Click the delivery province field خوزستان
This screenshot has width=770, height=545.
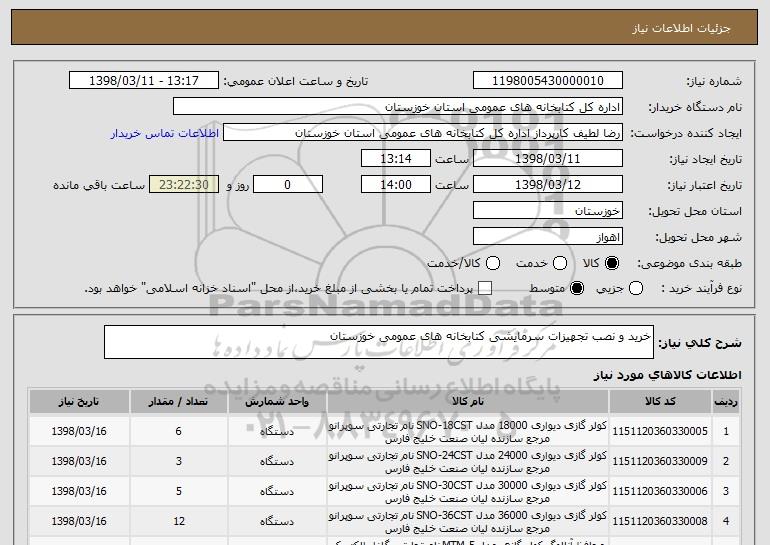548,211
